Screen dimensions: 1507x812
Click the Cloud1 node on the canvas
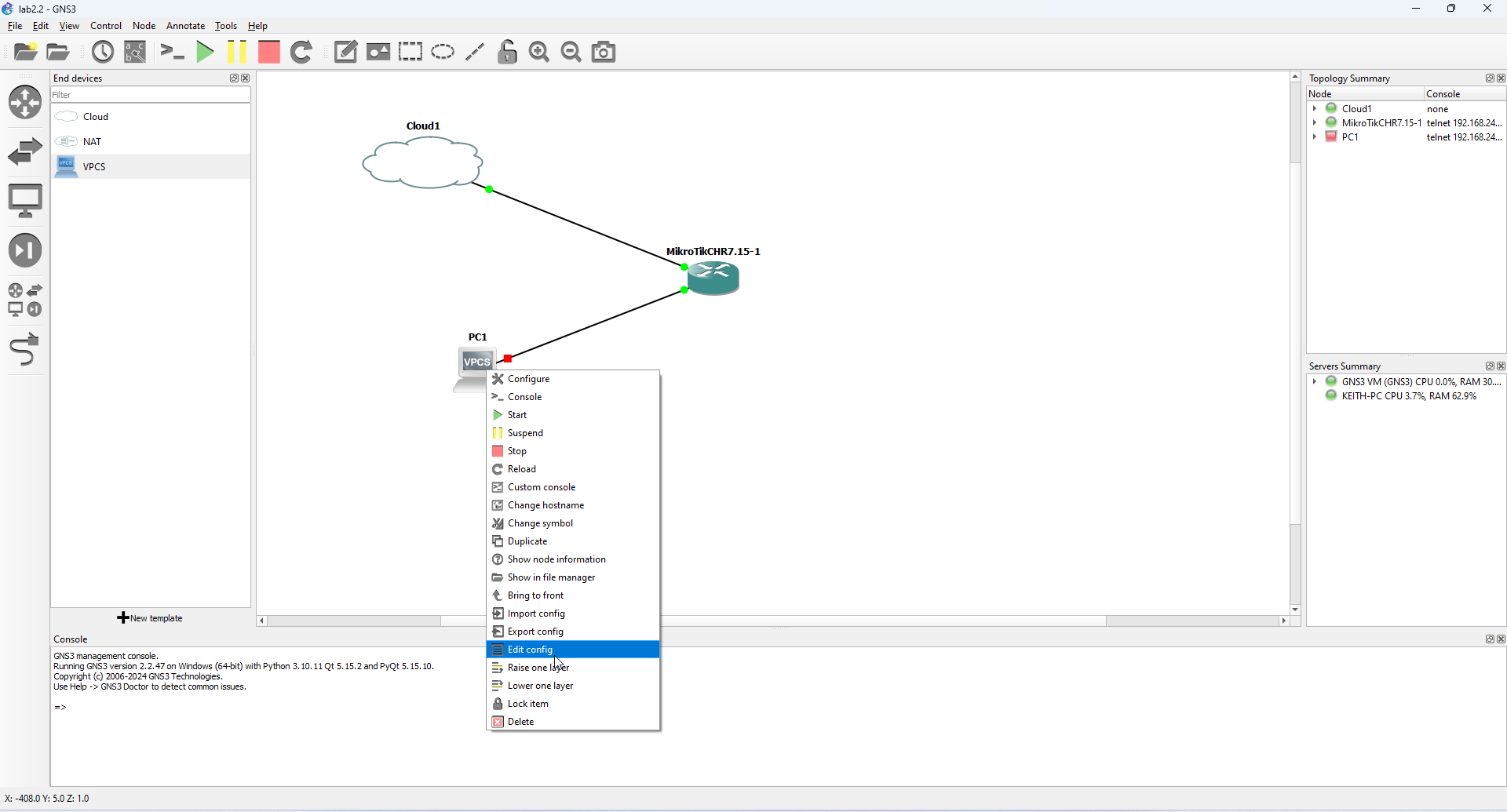(423, 162)
